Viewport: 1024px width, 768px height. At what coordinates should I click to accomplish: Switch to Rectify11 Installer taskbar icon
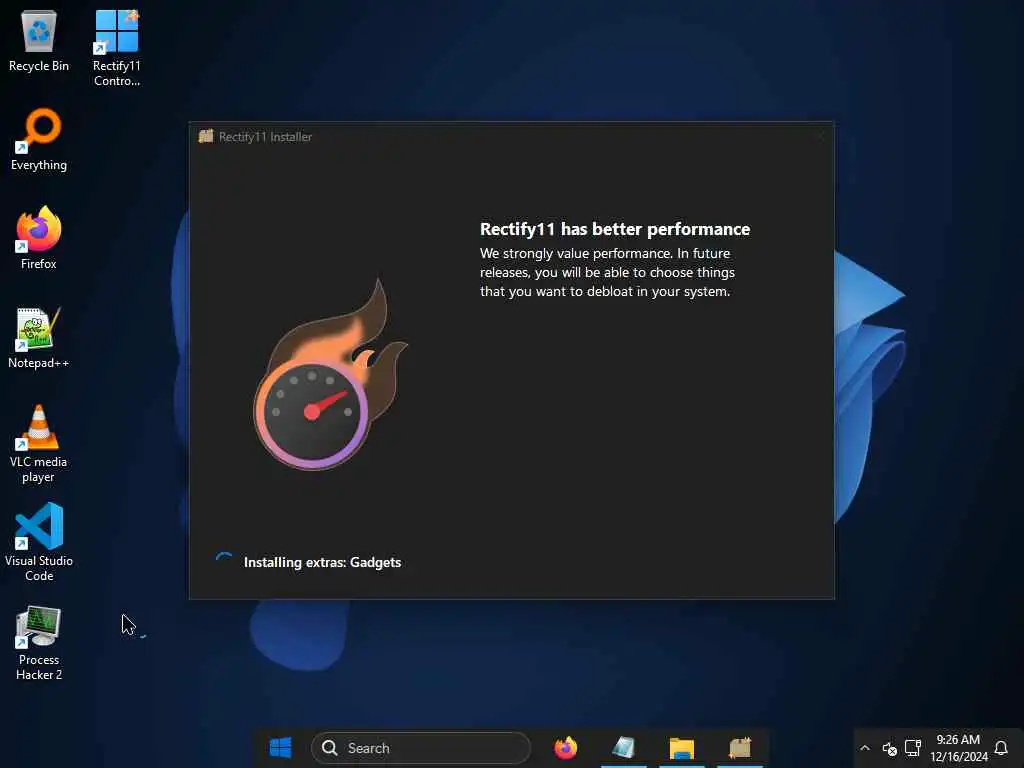coord(740,748)
